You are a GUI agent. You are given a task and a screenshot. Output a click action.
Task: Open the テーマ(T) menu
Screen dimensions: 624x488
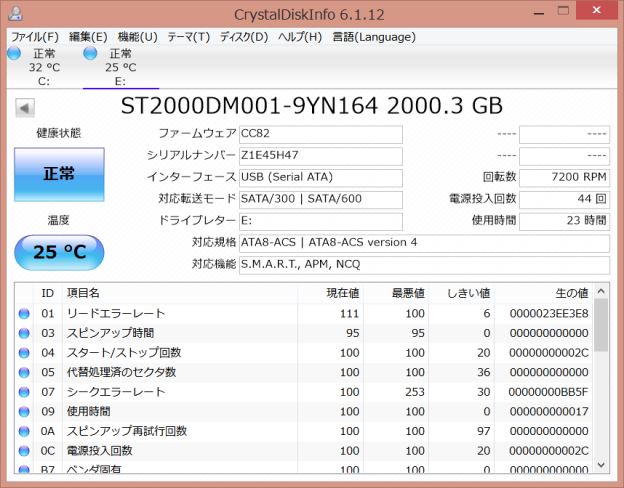[x=188, y=37]
